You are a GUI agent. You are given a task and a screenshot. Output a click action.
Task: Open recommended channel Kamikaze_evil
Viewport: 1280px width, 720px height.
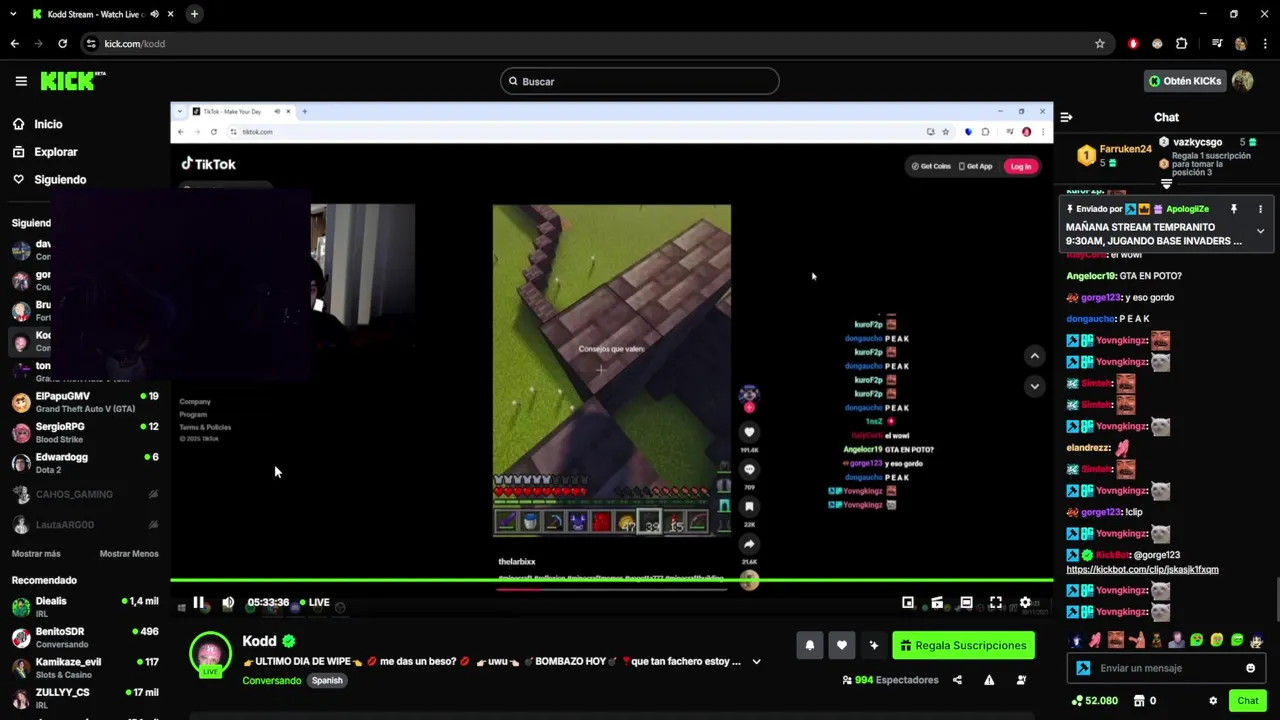pos(85,667)
